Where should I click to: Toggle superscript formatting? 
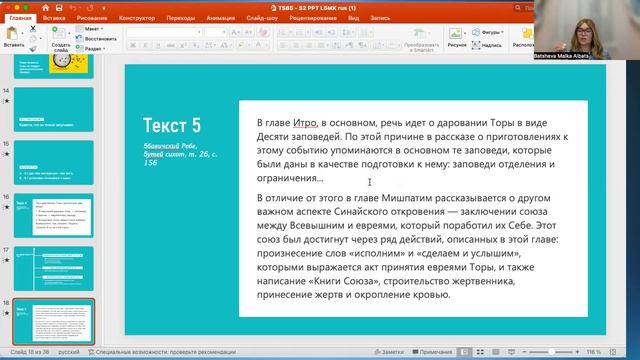tap(183, 45)
